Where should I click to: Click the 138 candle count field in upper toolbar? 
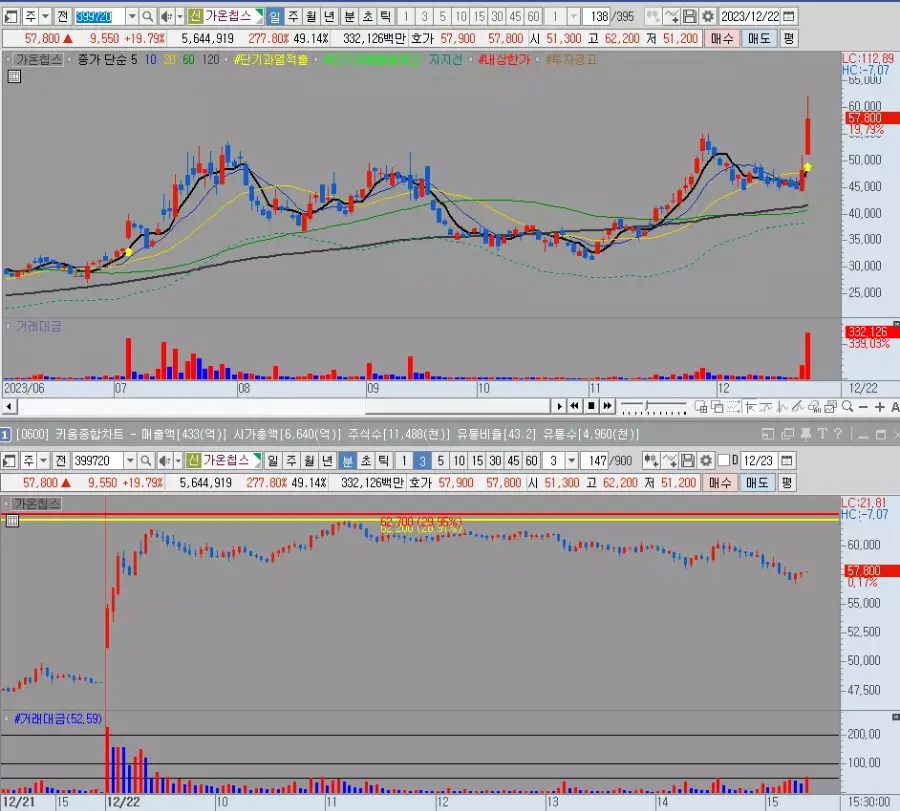[598, 16]
